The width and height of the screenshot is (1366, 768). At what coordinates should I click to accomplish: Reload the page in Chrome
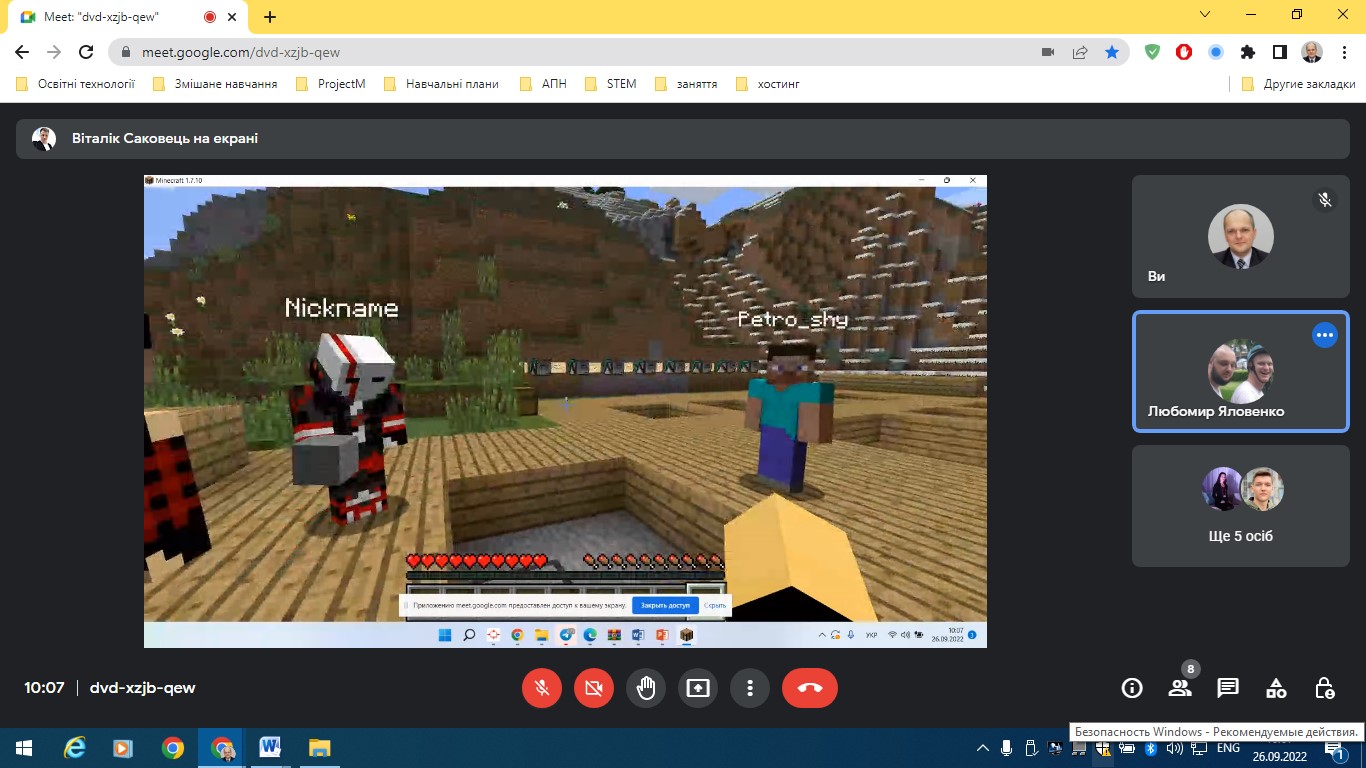tap(86, 52)
